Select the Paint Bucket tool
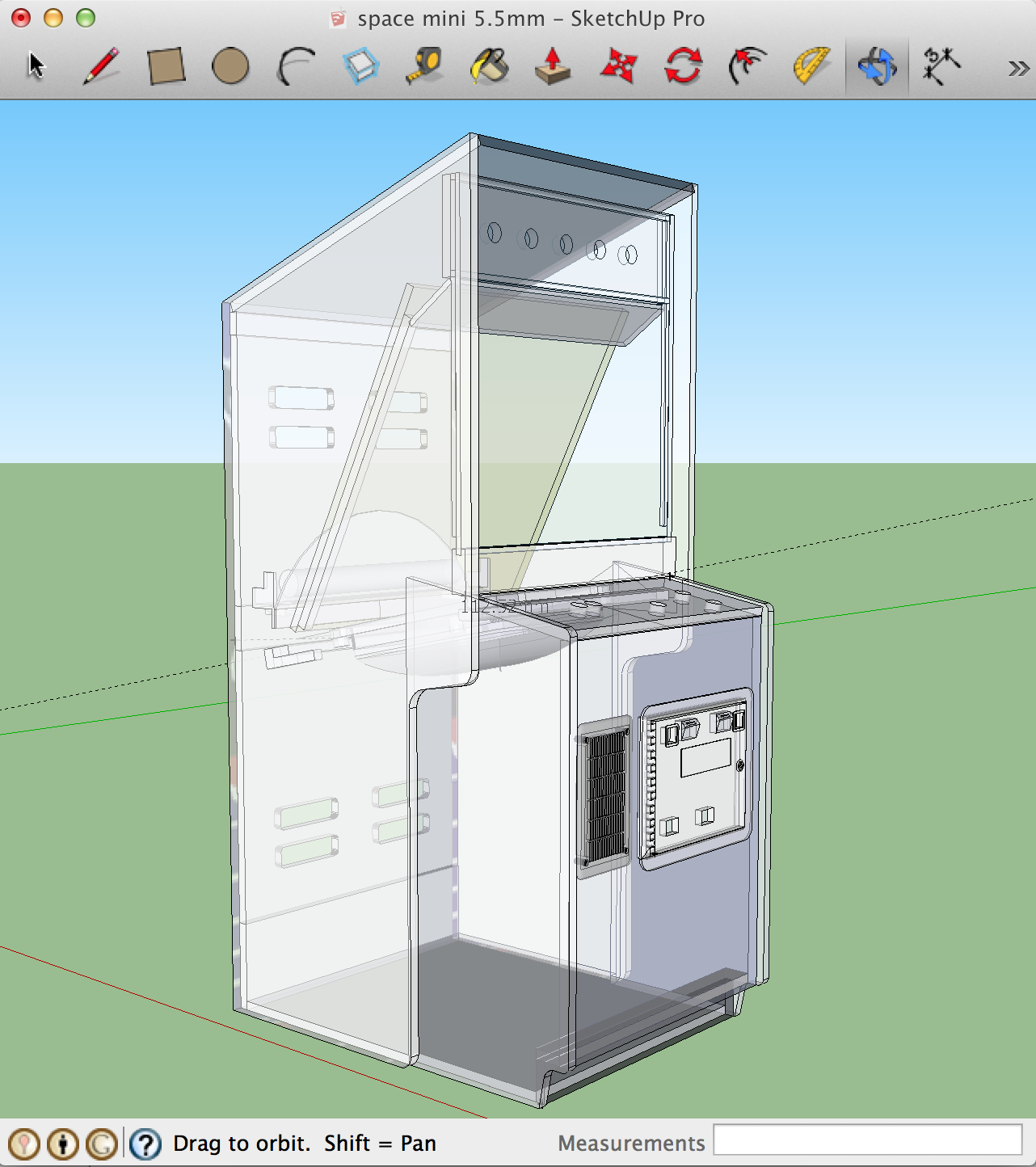Image resolution: width=1036 pixels, height=1167 pixels. (490, 66)
